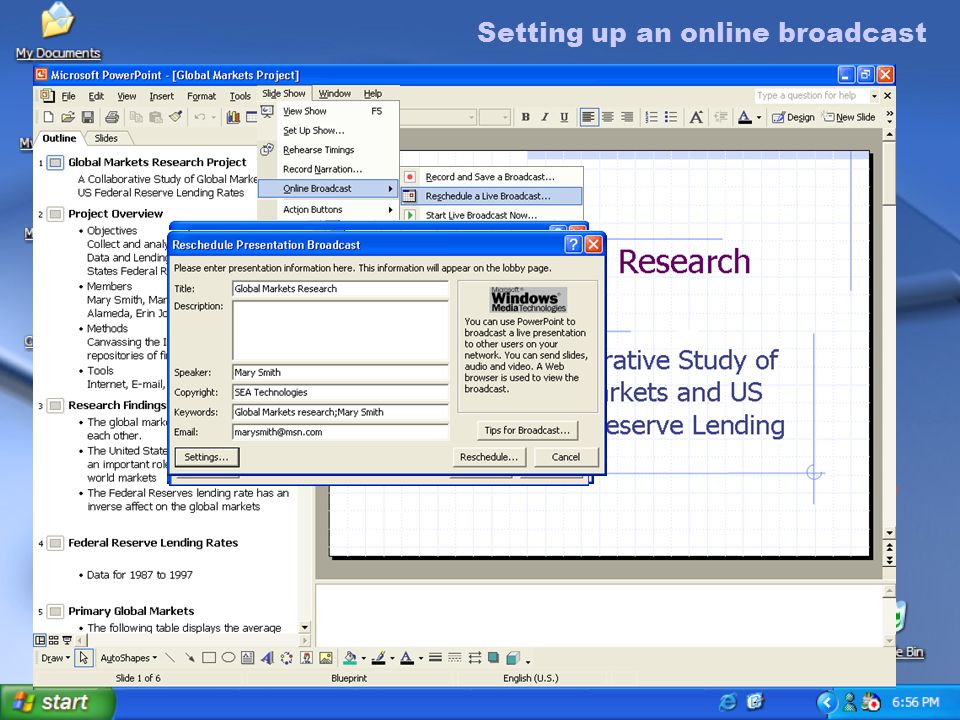Click the Tips for Broadcast button
The height and width of the screenshot is (720, 960).
(x=527, y=430)
